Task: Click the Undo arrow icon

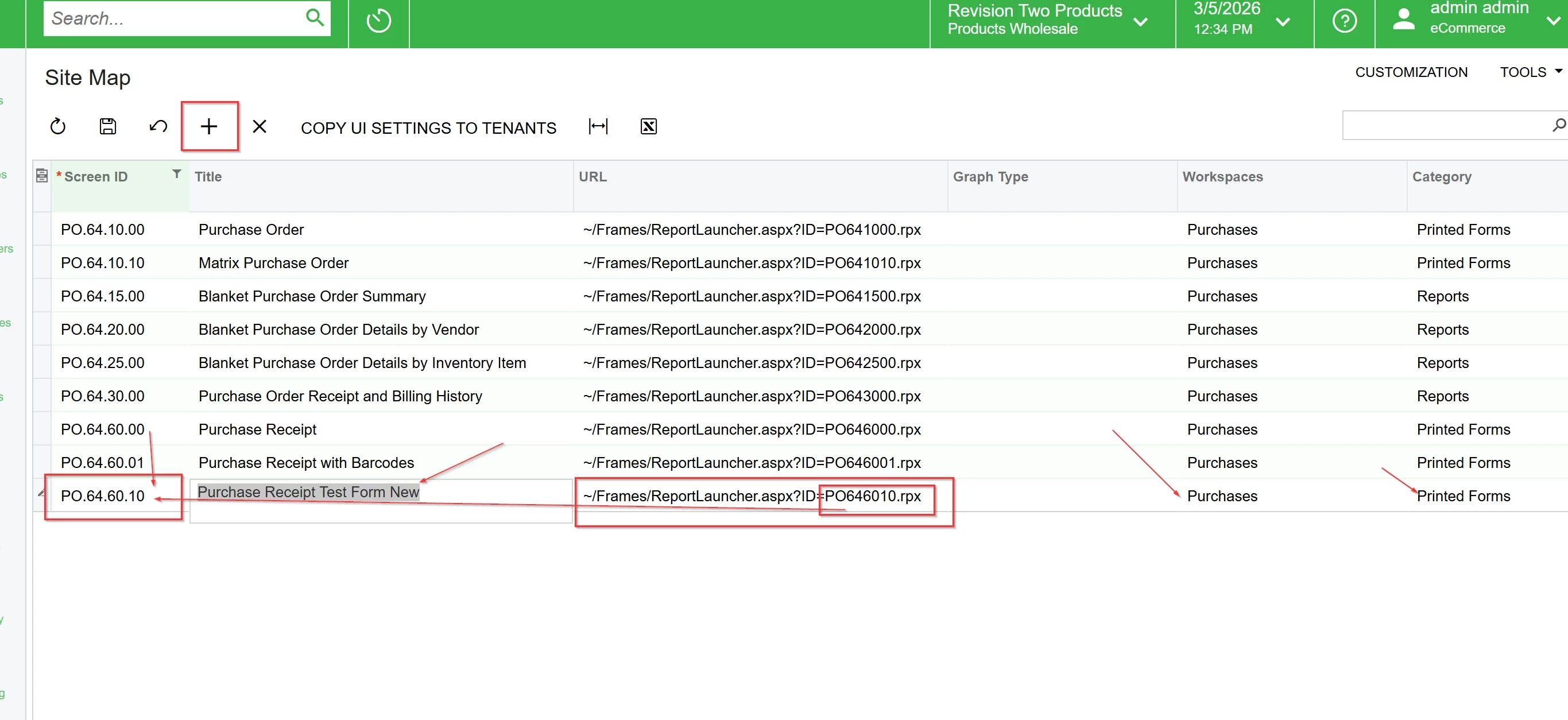Action: pyautogui.click(x=158, y=126)
